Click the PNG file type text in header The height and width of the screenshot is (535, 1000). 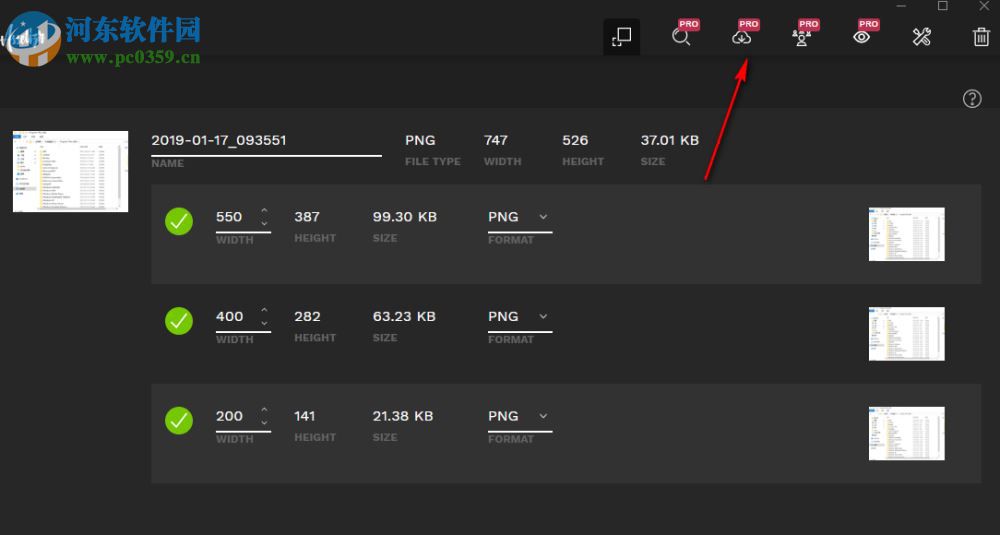tap(420, 140)
